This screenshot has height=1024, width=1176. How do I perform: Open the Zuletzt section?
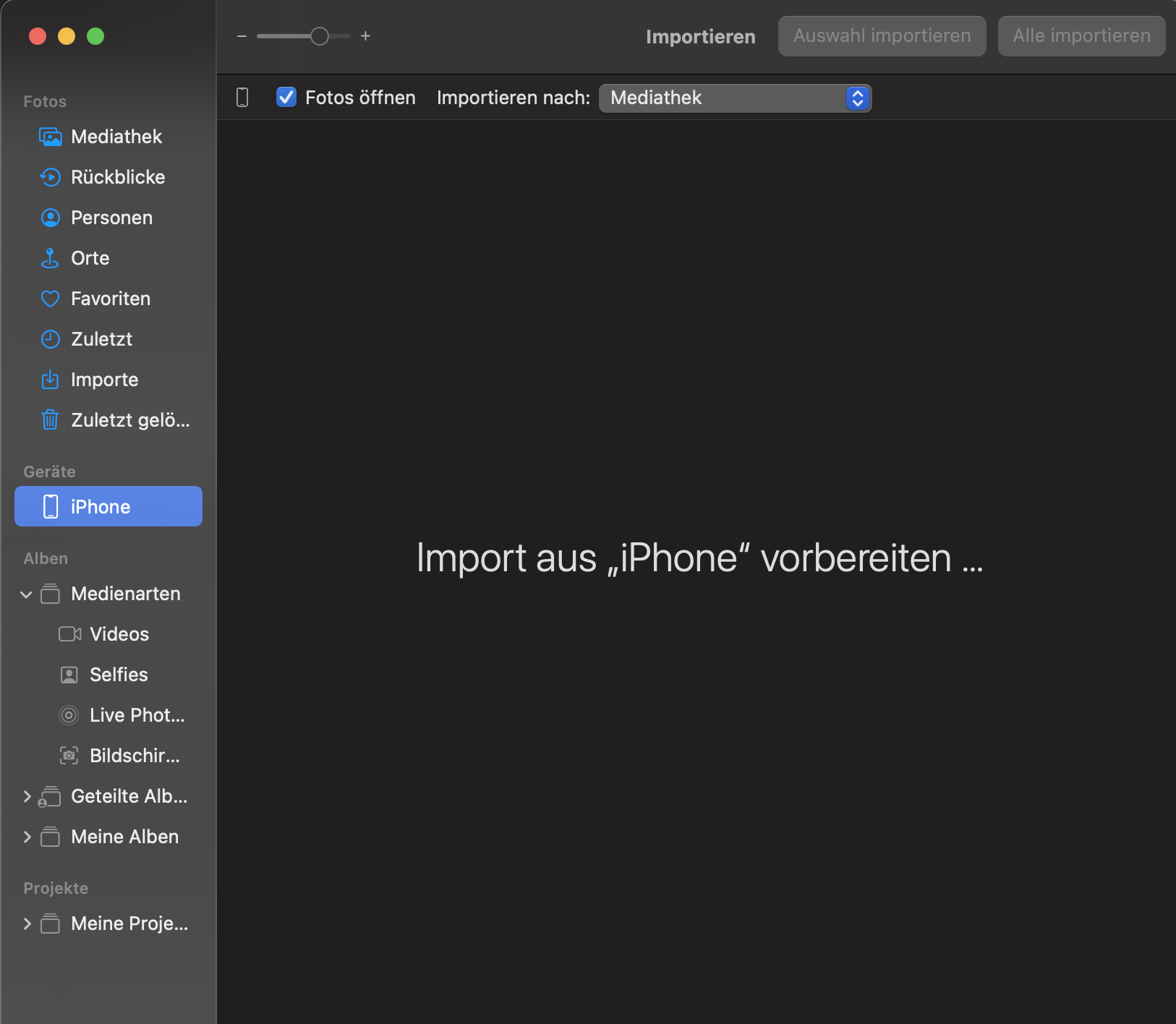pyautogui.click(x=108, y=339)
